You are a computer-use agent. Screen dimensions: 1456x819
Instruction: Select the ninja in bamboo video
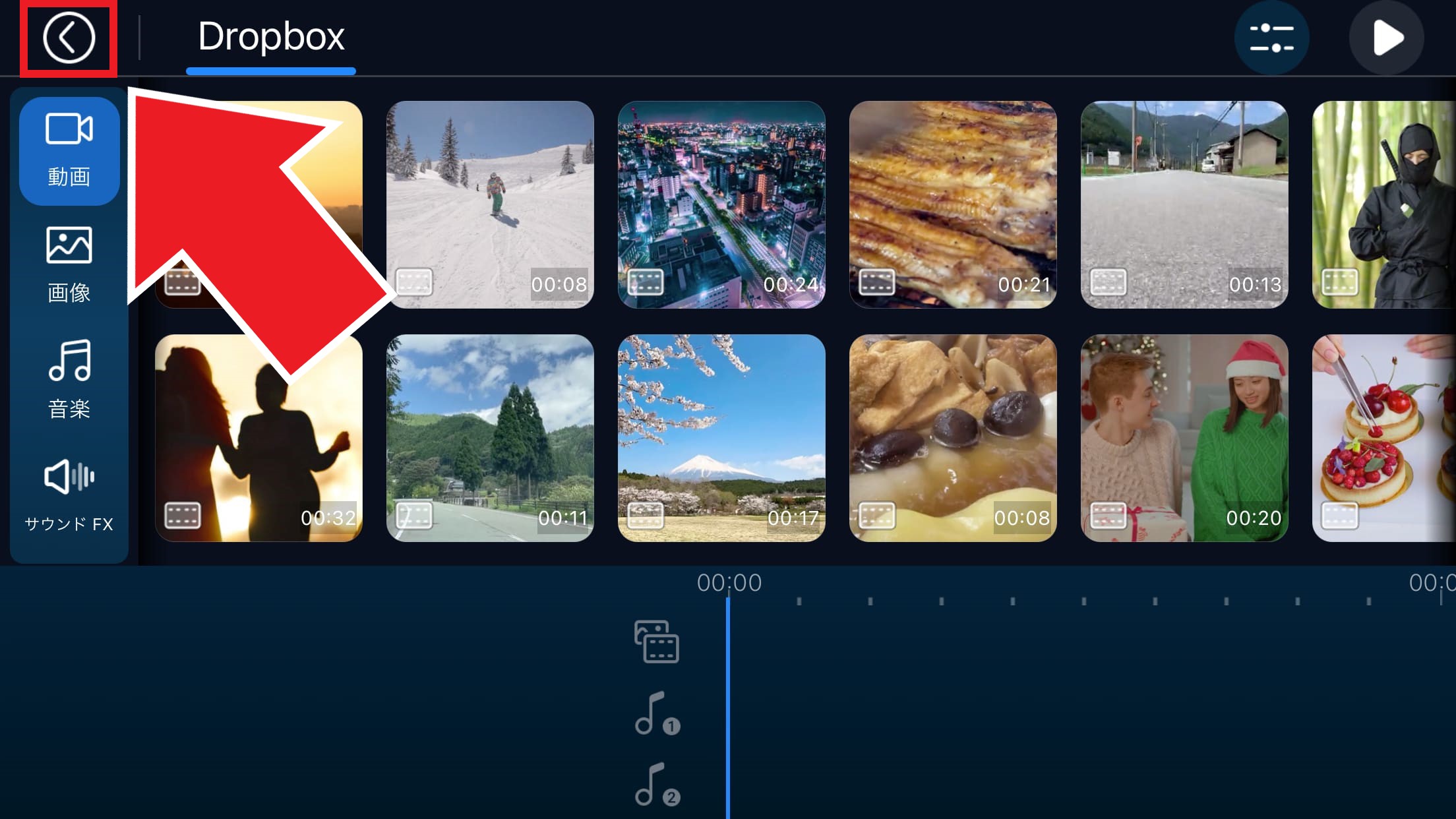click(x=1383, y=204)
